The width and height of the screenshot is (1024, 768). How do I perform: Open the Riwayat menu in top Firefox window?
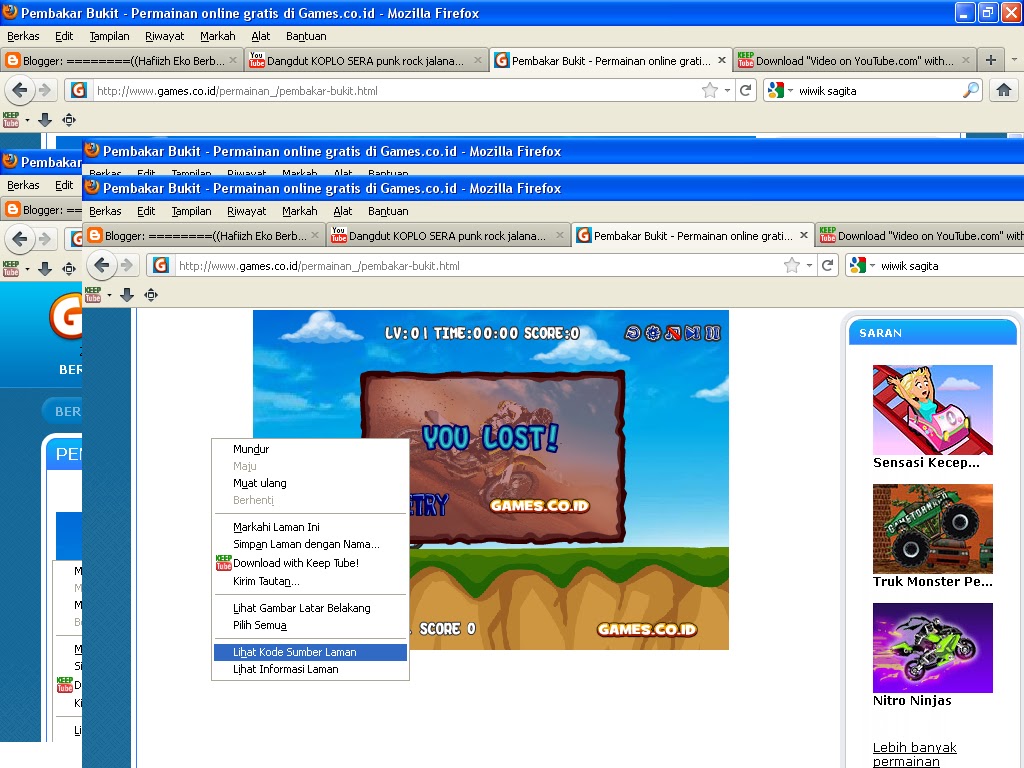[x=164, y=36]
